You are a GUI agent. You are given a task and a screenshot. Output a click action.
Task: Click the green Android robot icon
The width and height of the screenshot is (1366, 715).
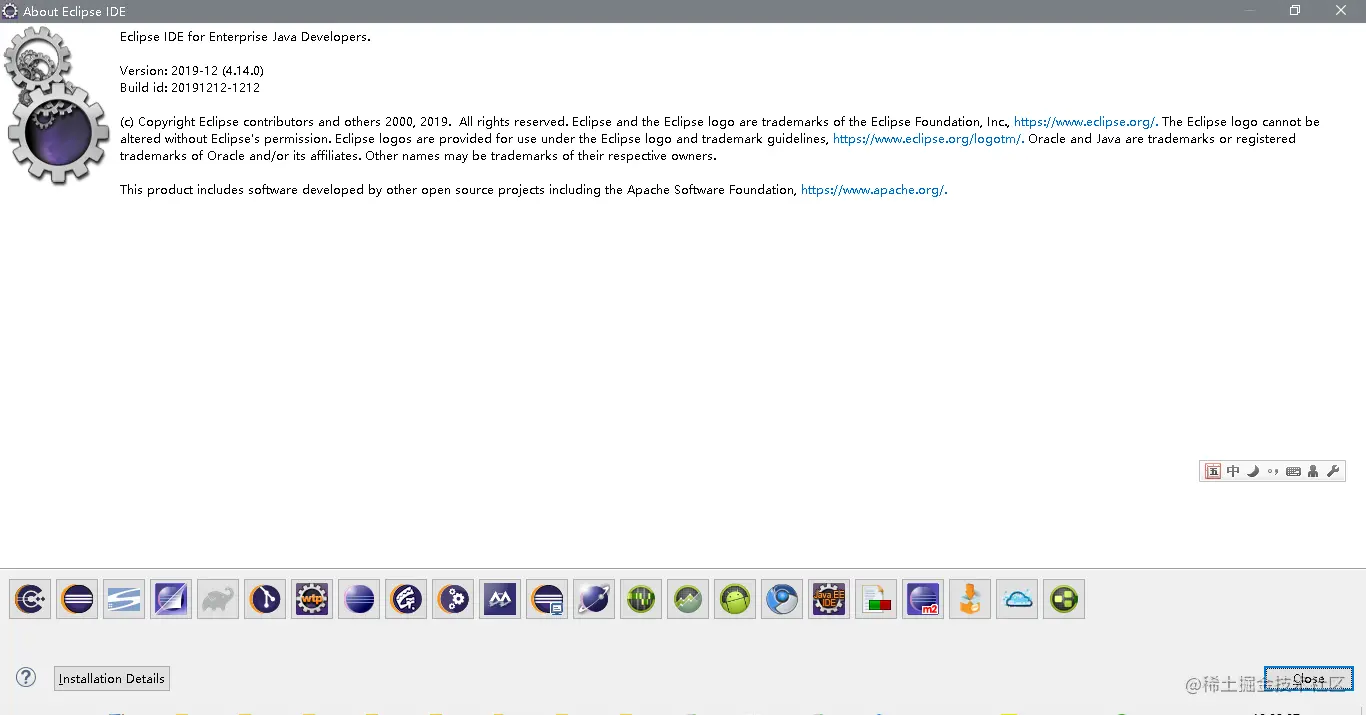click(735, 599)
